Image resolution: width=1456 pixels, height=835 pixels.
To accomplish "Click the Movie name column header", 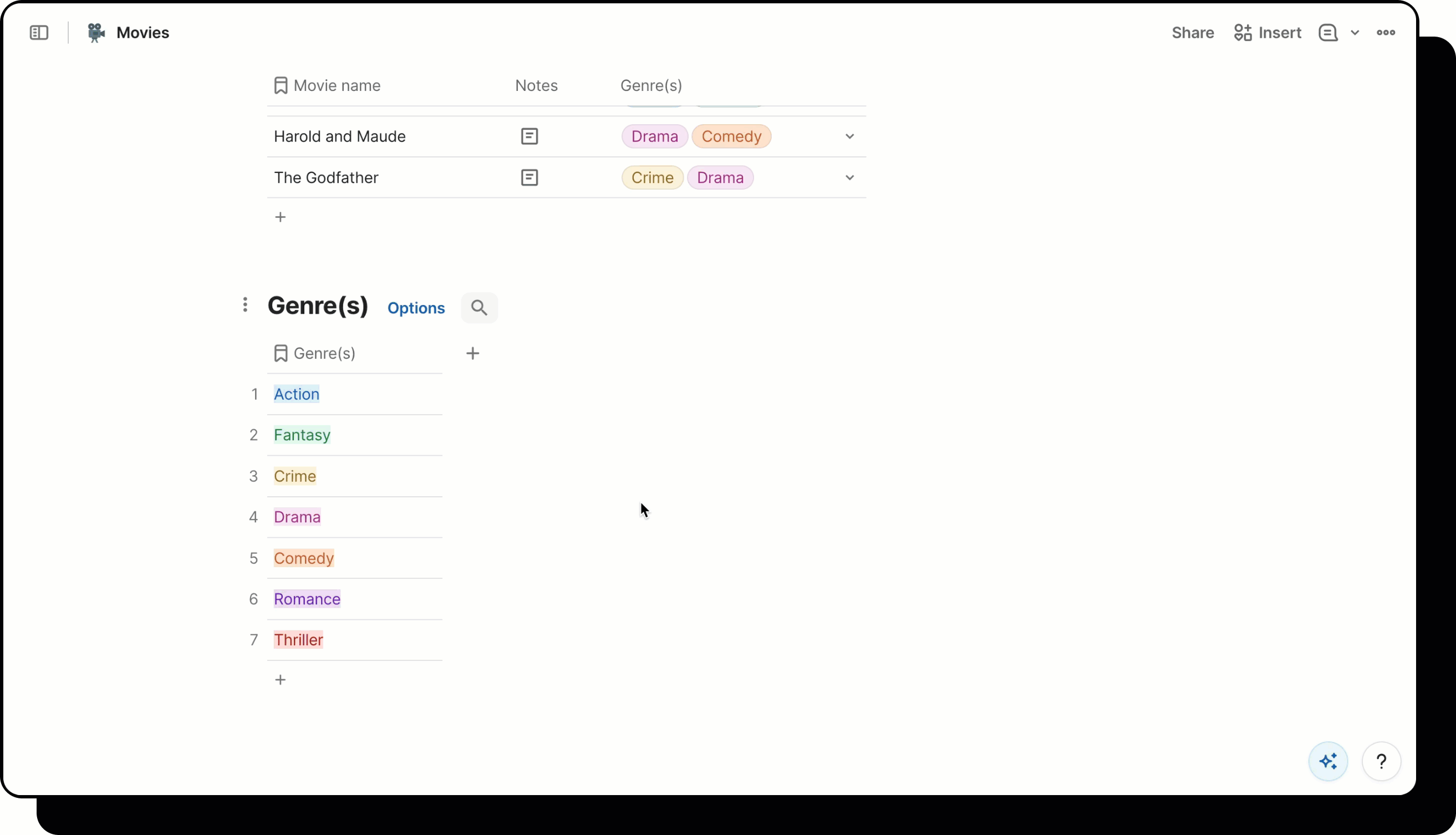I will 336,85.
